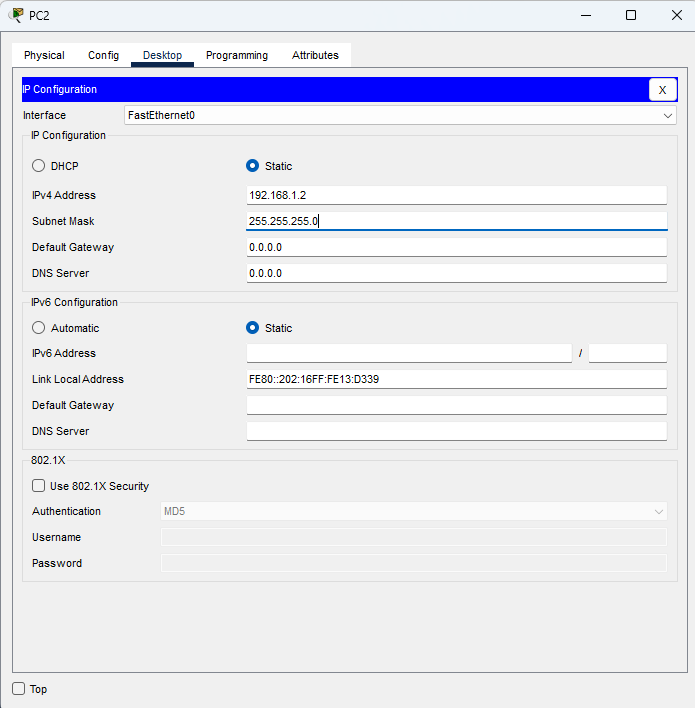Enable Use 802.1X Security checkbox

(x=39, y=486)
